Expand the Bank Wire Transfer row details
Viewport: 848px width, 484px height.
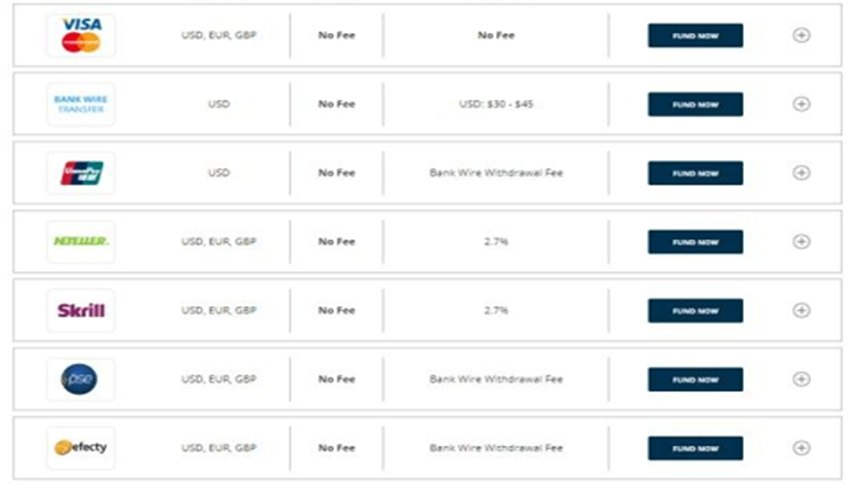[801, 104]
